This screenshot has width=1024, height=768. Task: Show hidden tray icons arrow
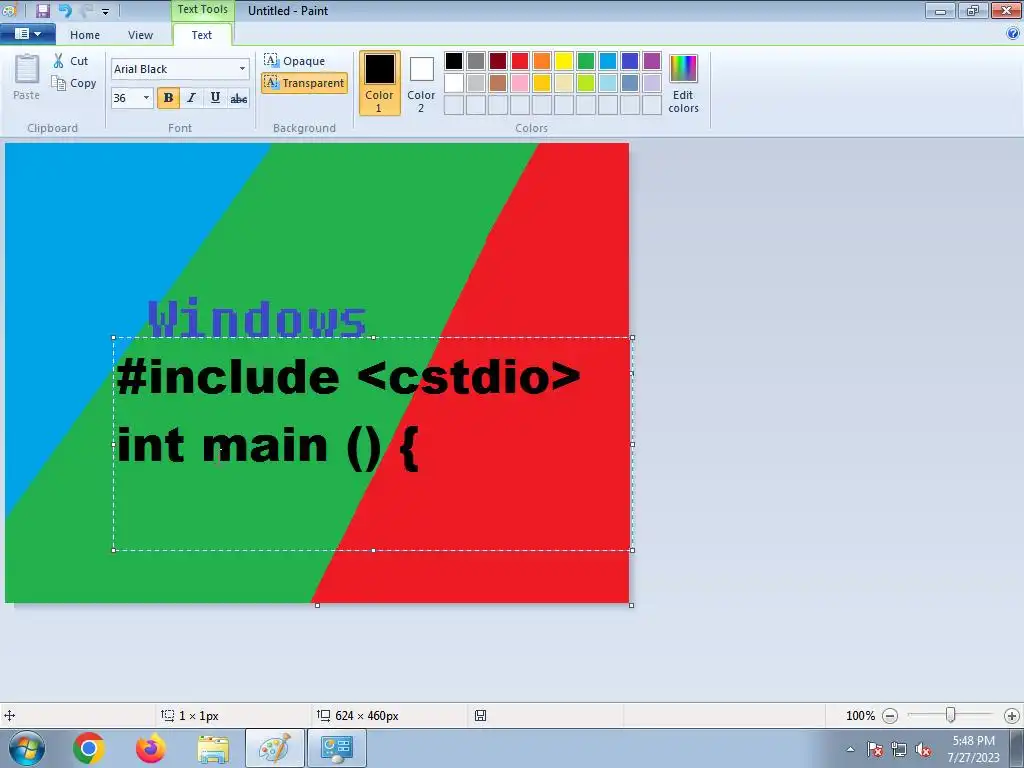tap(850, 749)
